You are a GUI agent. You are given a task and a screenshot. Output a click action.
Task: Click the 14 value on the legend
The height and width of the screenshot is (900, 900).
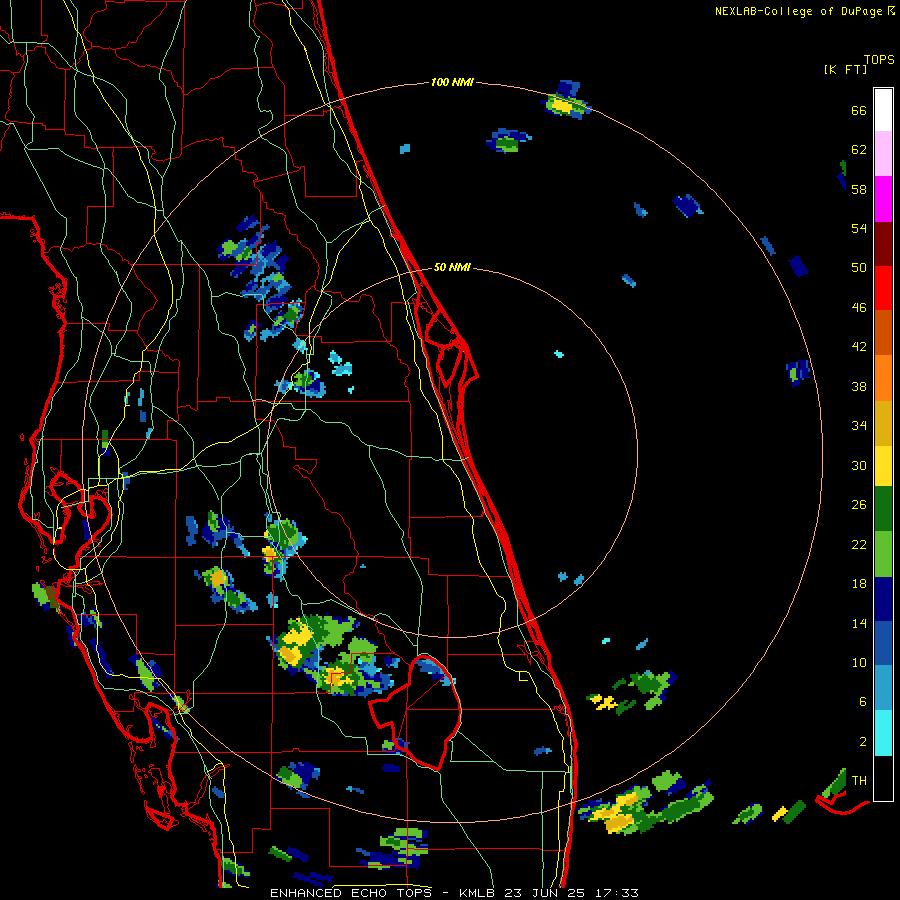click(859, 623)
